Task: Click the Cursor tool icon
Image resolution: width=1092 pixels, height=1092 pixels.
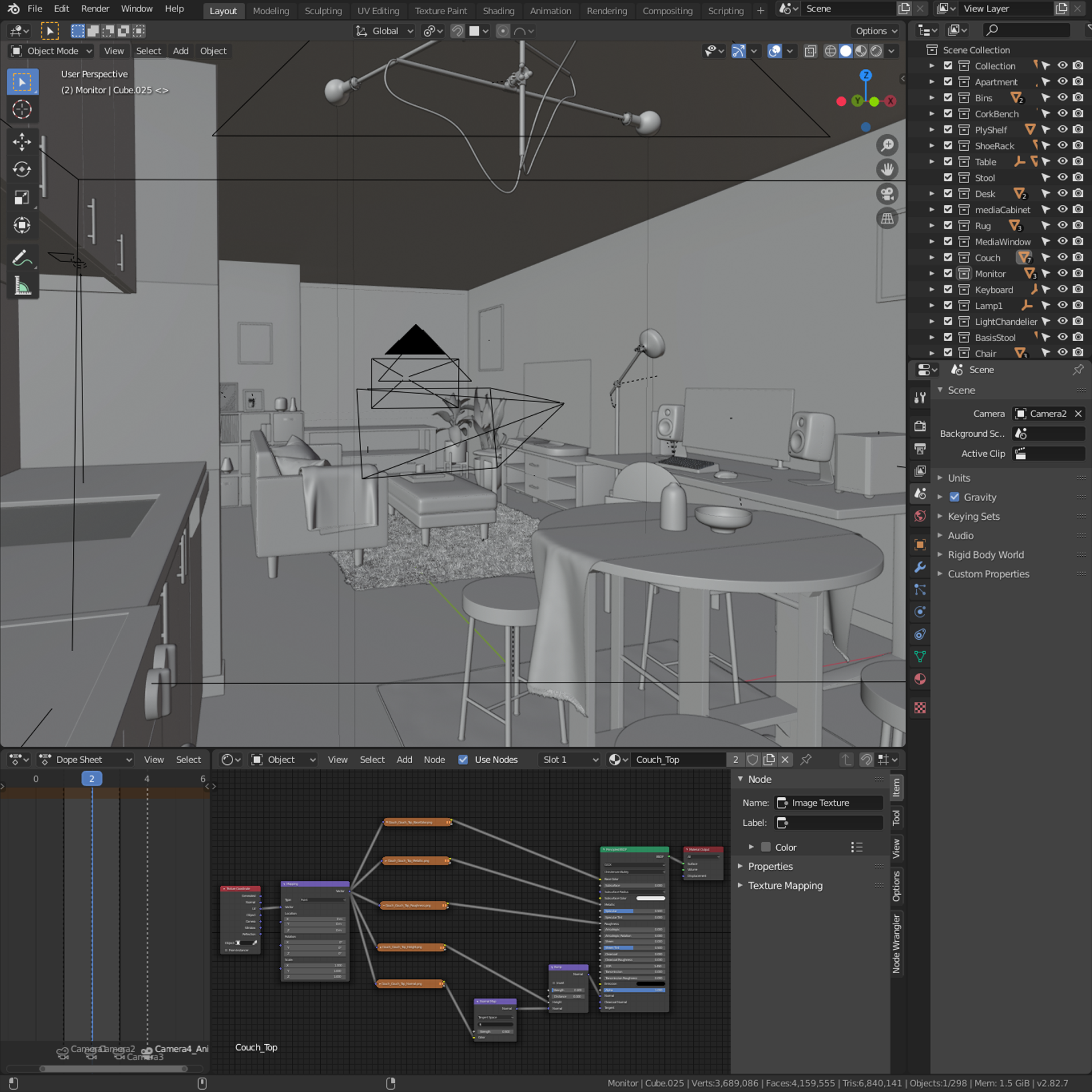Action: point(22,109)
